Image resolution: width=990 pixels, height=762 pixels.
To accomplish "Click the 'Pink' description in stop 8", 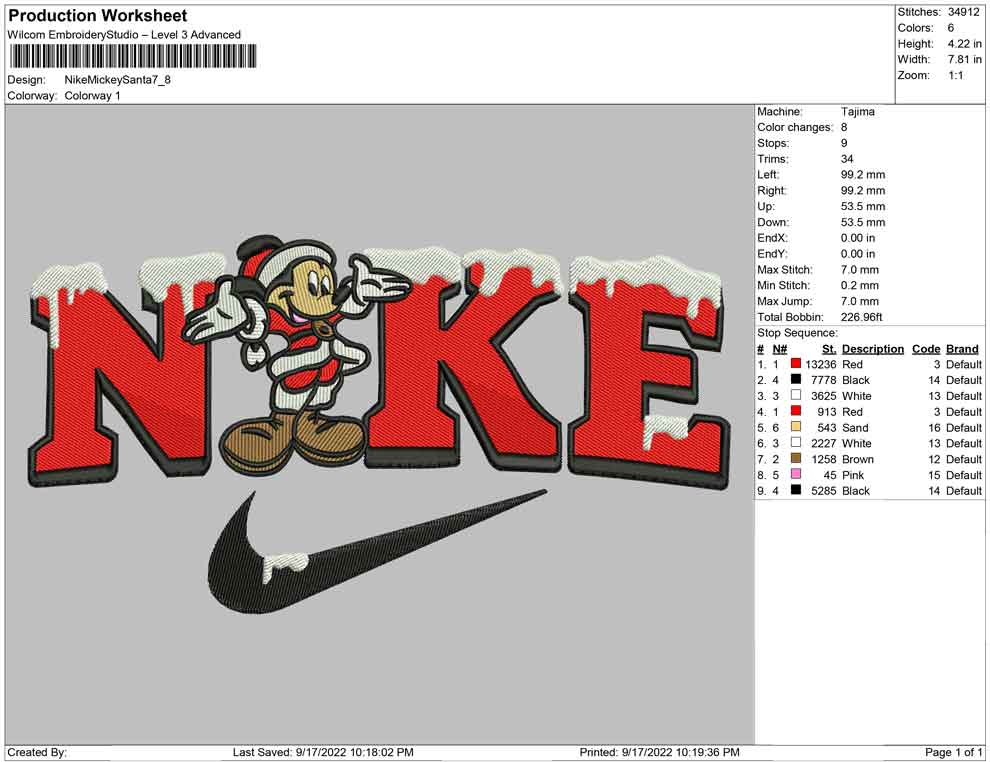I will (x=853, y=475).
